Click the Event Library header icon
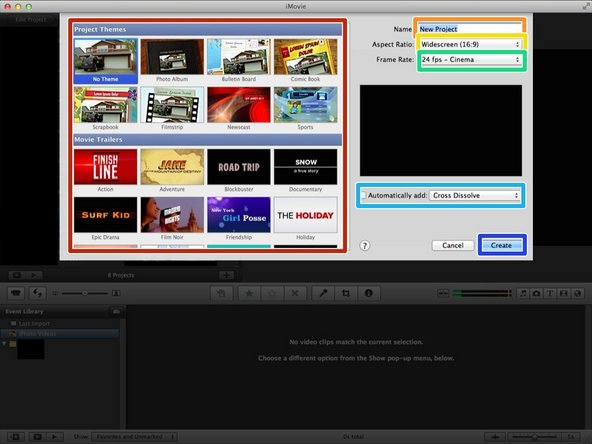Screen dimensions: 592x444 click(116, 311)
